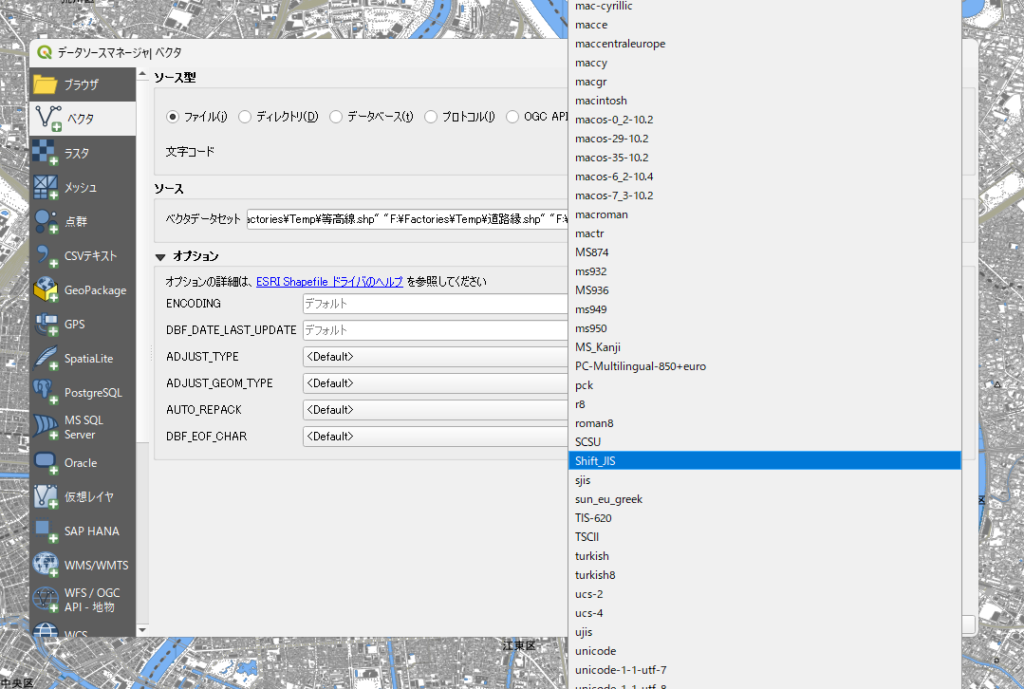Choose the Directory (ディレクトリ) radio button
Viewport: 1024px width, 689px height.
[x=244, y=117]
